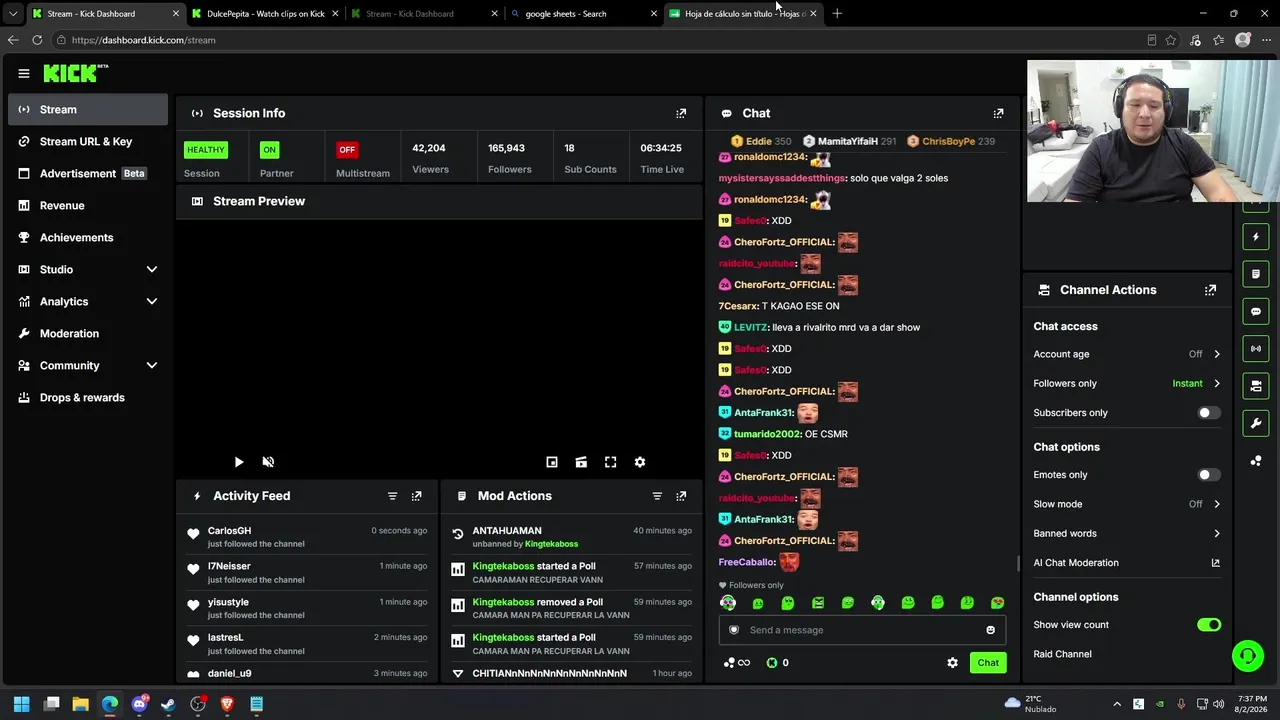Open Followers only Instant setting
The width and height of the screenshot is (1280, 720).
tap(1127, 383)
